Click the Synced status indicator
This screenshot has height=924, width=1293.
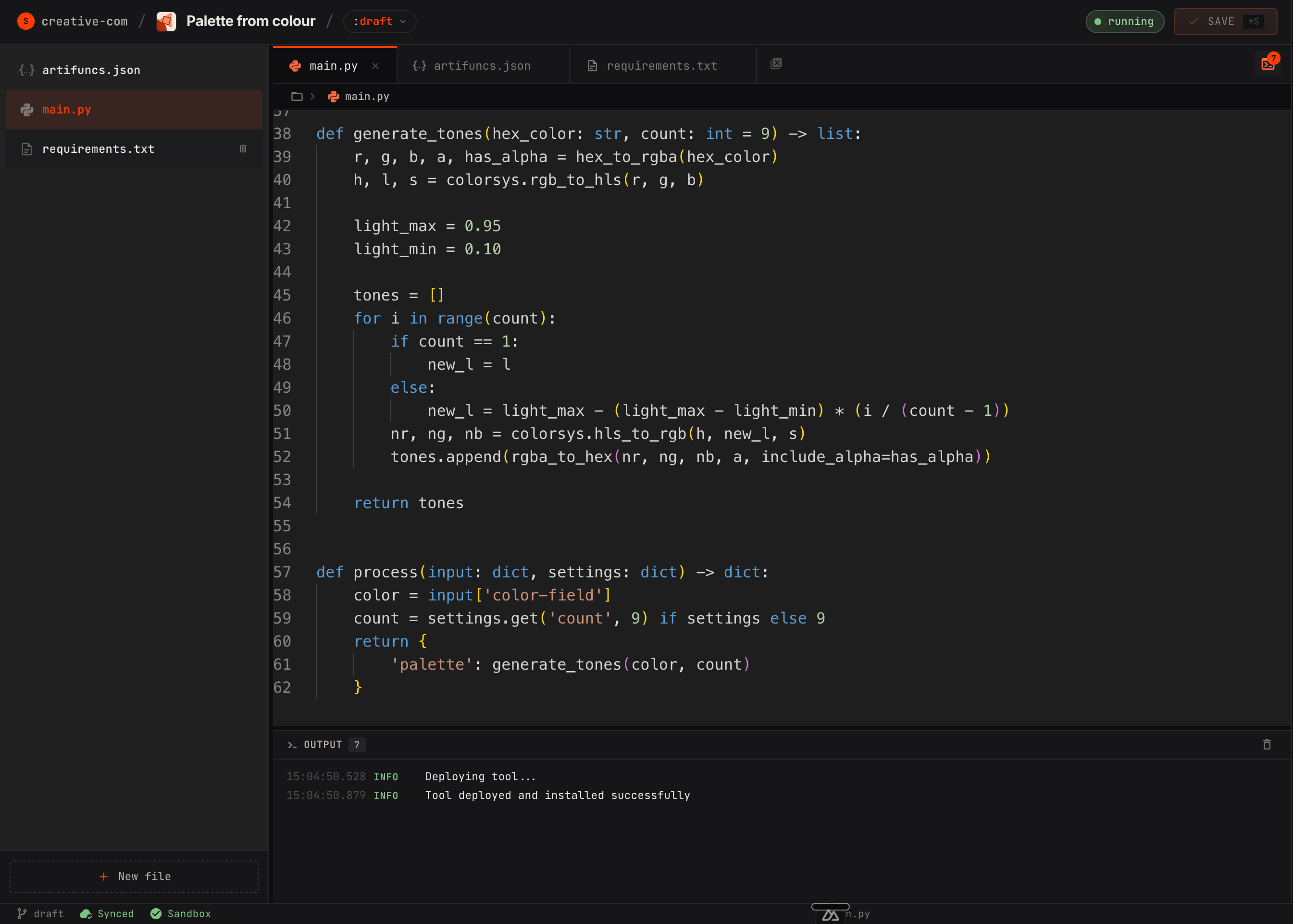click(x=107, y=913)
